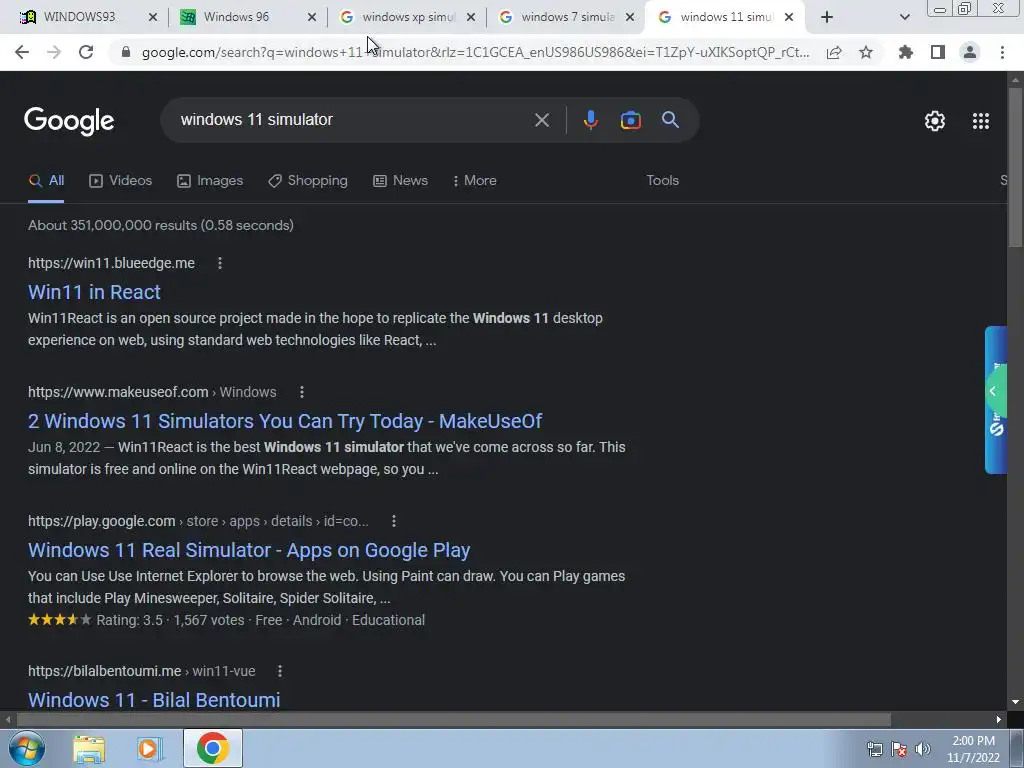Switch to windows xp simulator tab
The height and width of the screenshot is (768, 1024).
408,17
